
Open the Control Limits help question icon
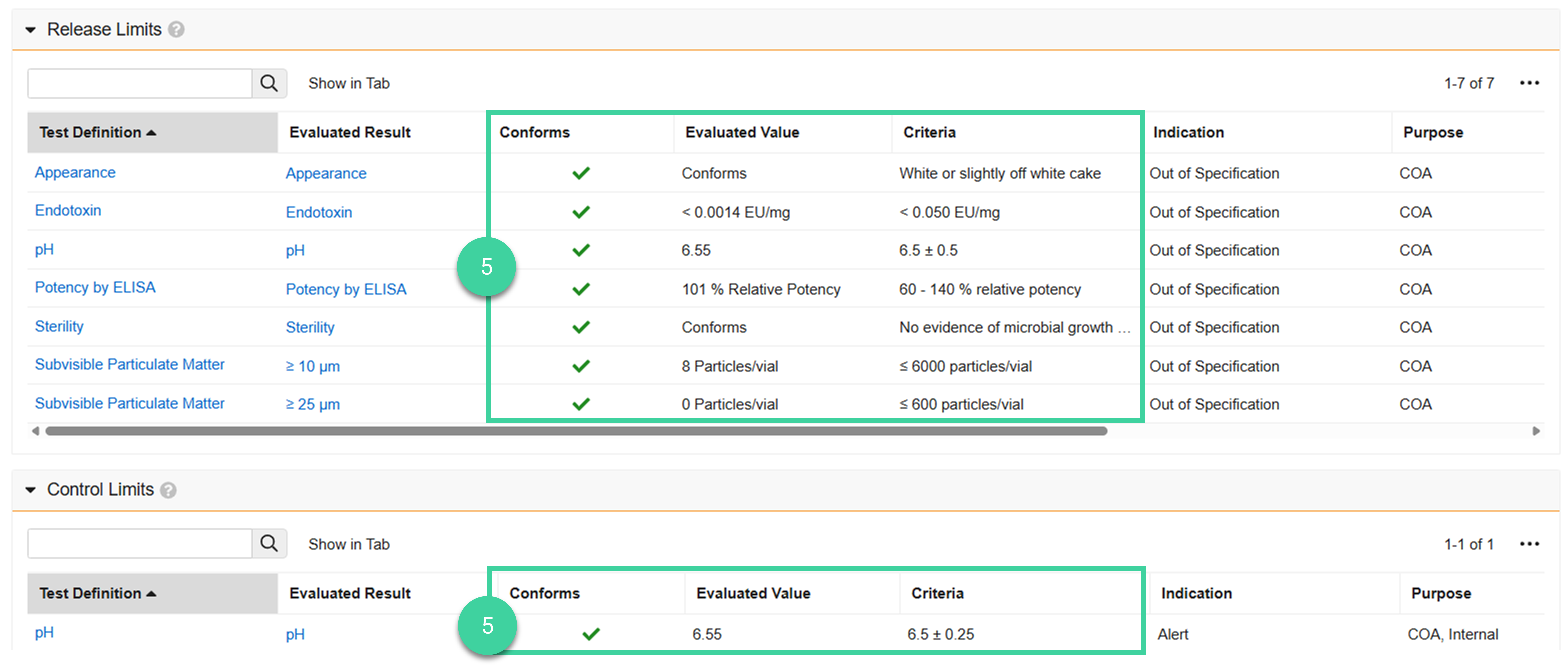pos(169,490)
